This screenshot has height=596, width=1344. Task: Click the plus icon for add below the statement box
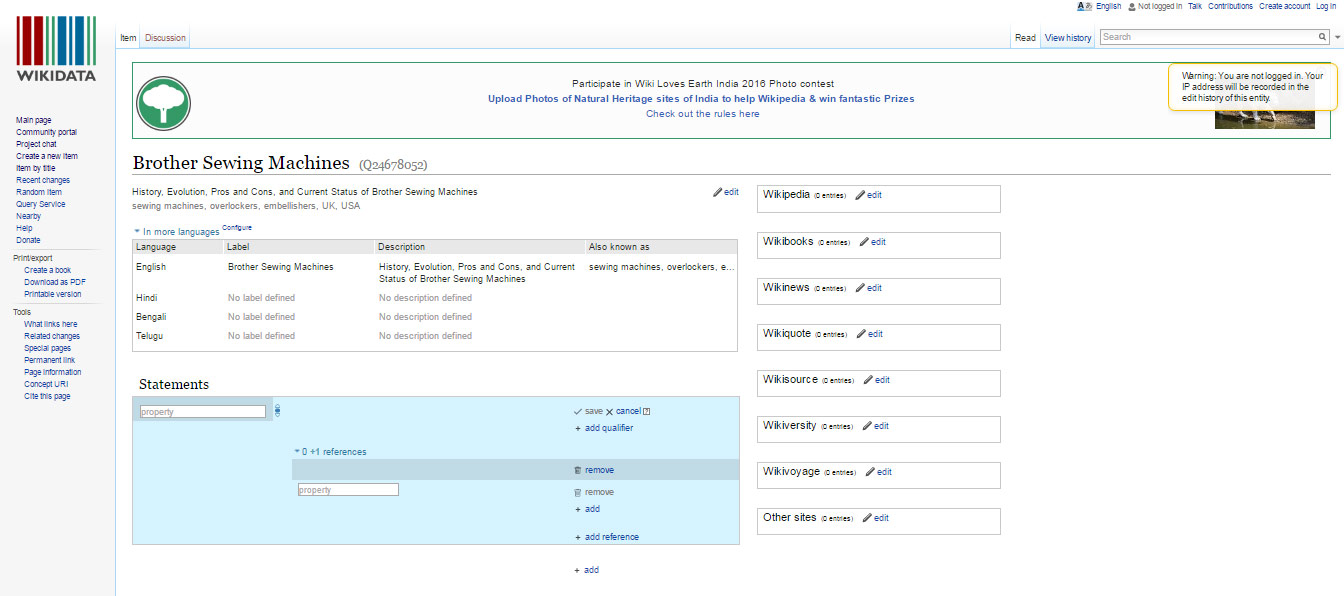[x=577, y=570]
